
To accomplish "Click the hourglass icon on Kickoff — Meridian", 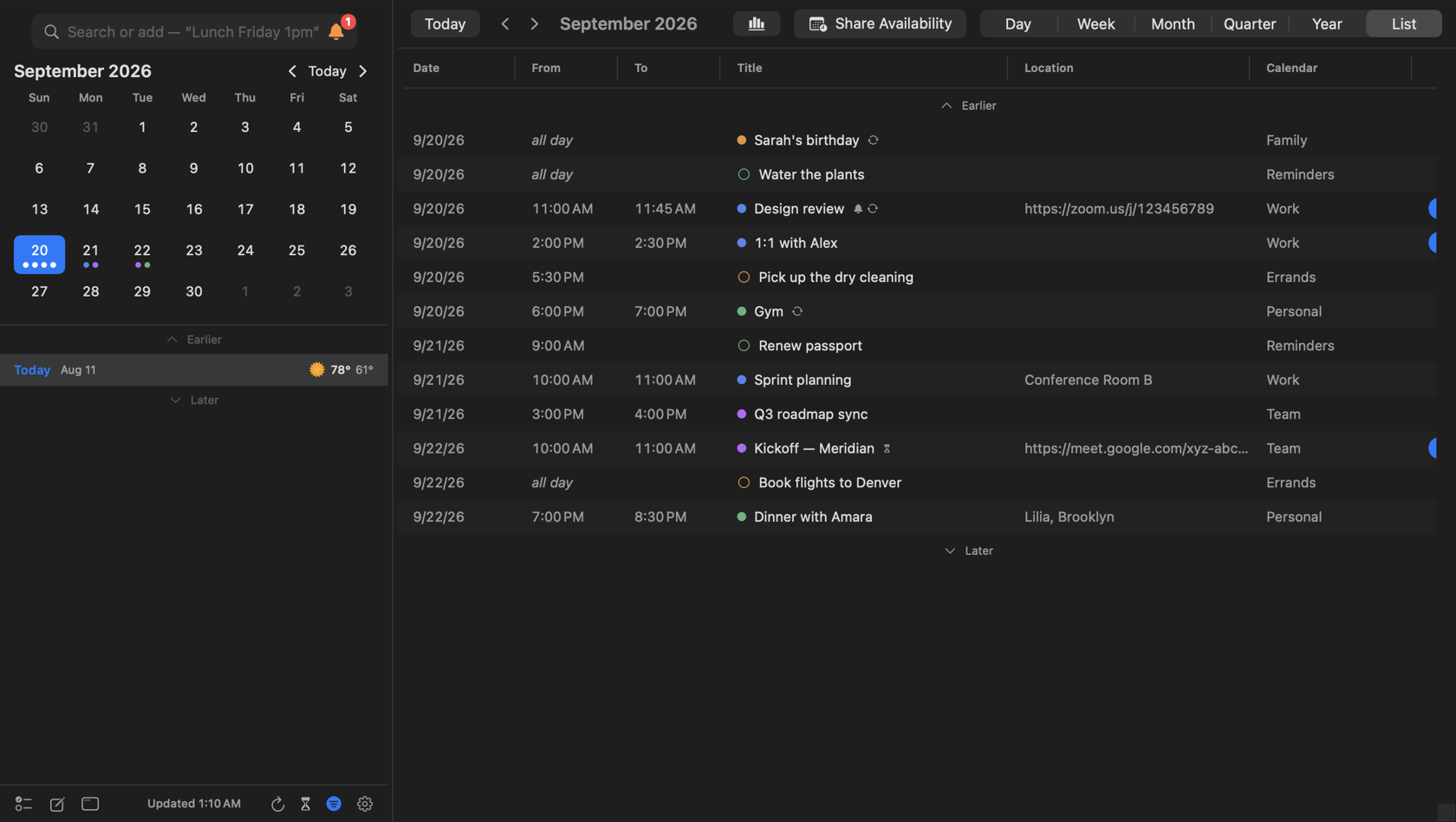I will [x=887, y=448].
